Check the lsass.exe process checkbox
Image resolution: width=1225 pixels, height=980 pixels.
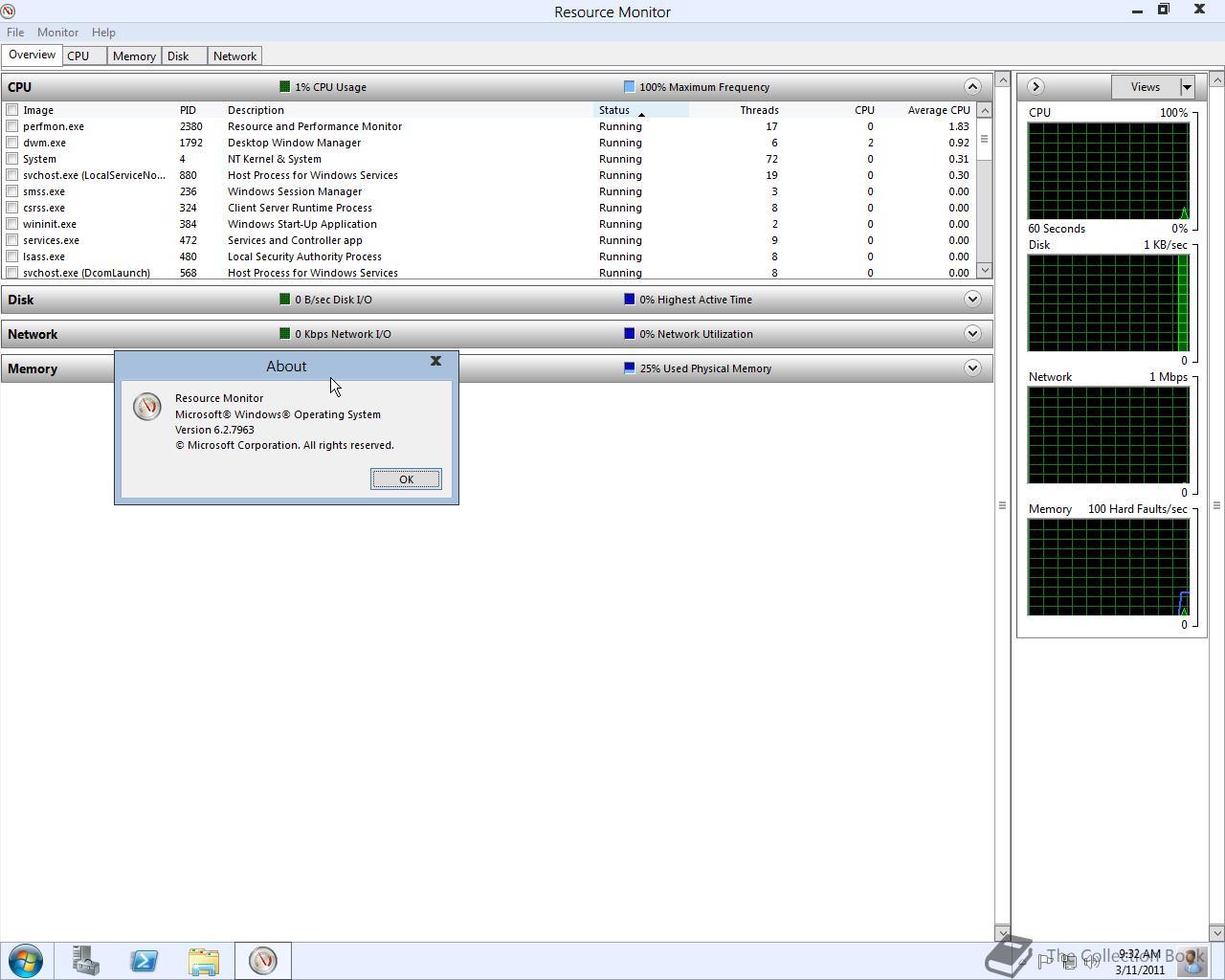pyautogui.click(x=12, y=256)
